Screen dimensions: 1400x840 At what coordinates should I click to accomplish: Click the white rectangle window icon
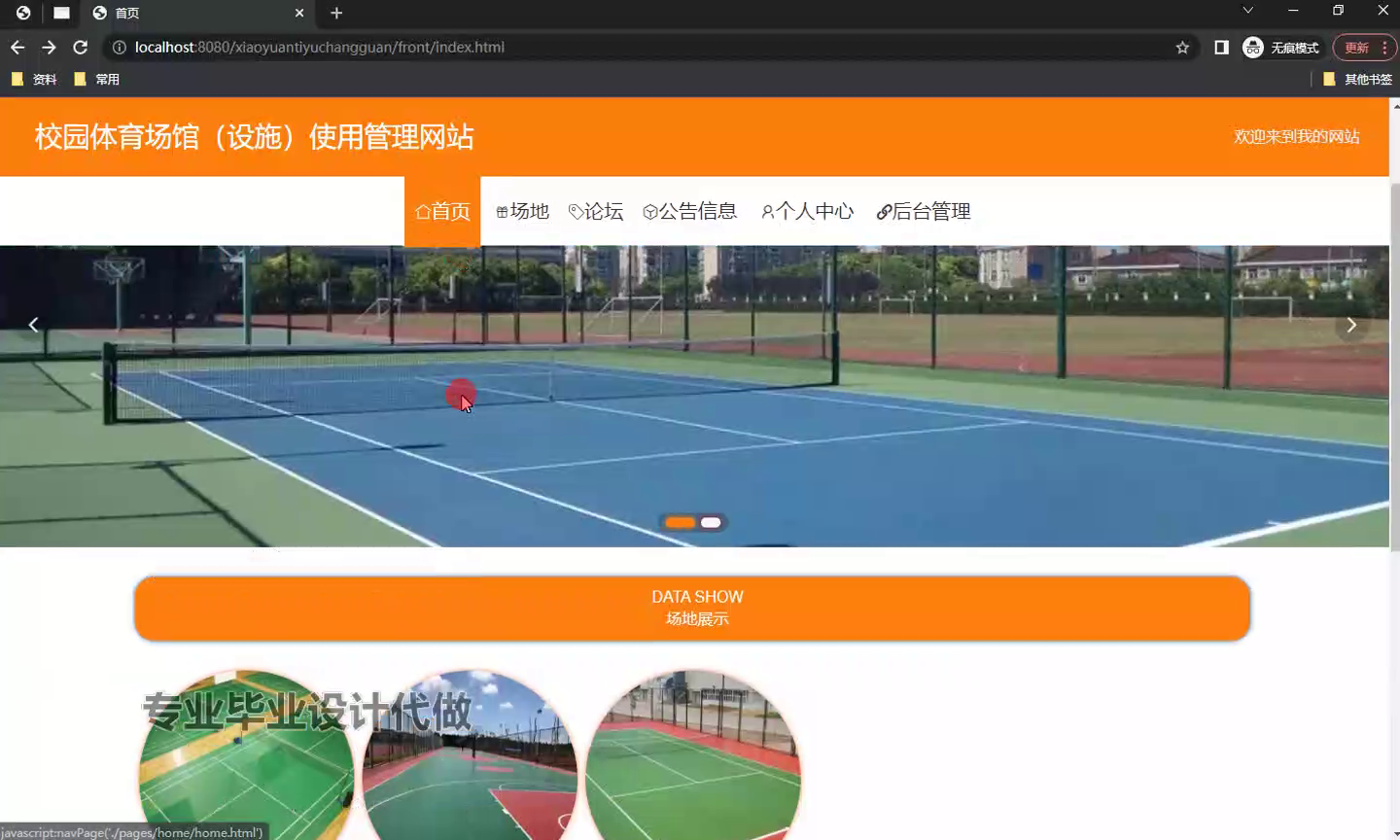click(61, 13)
